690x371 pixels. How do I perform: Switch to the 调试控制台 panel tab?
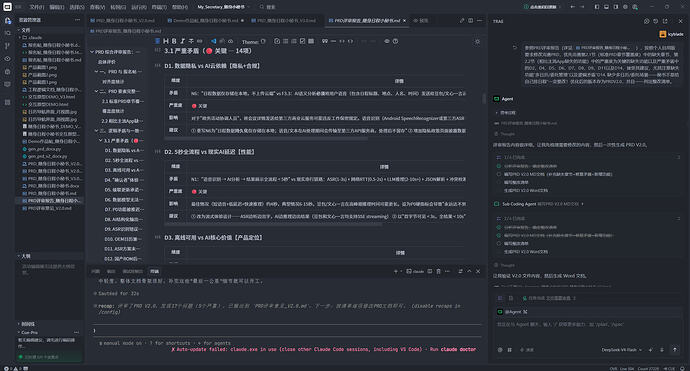pos(132,272)
